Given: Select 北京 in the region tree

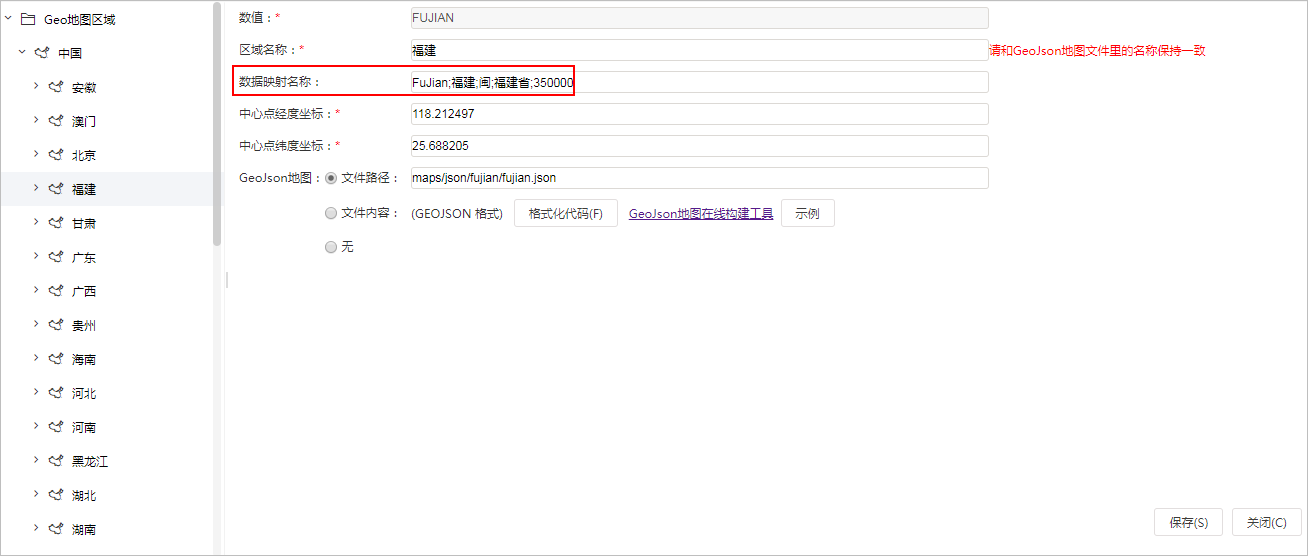Looking at the screenshot, I should (84, 156).
